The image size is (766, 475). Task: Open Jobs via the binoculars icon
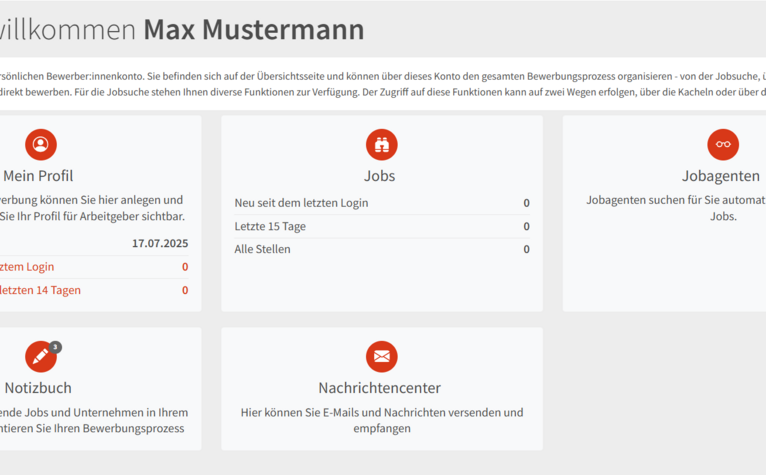pos(381,145)
